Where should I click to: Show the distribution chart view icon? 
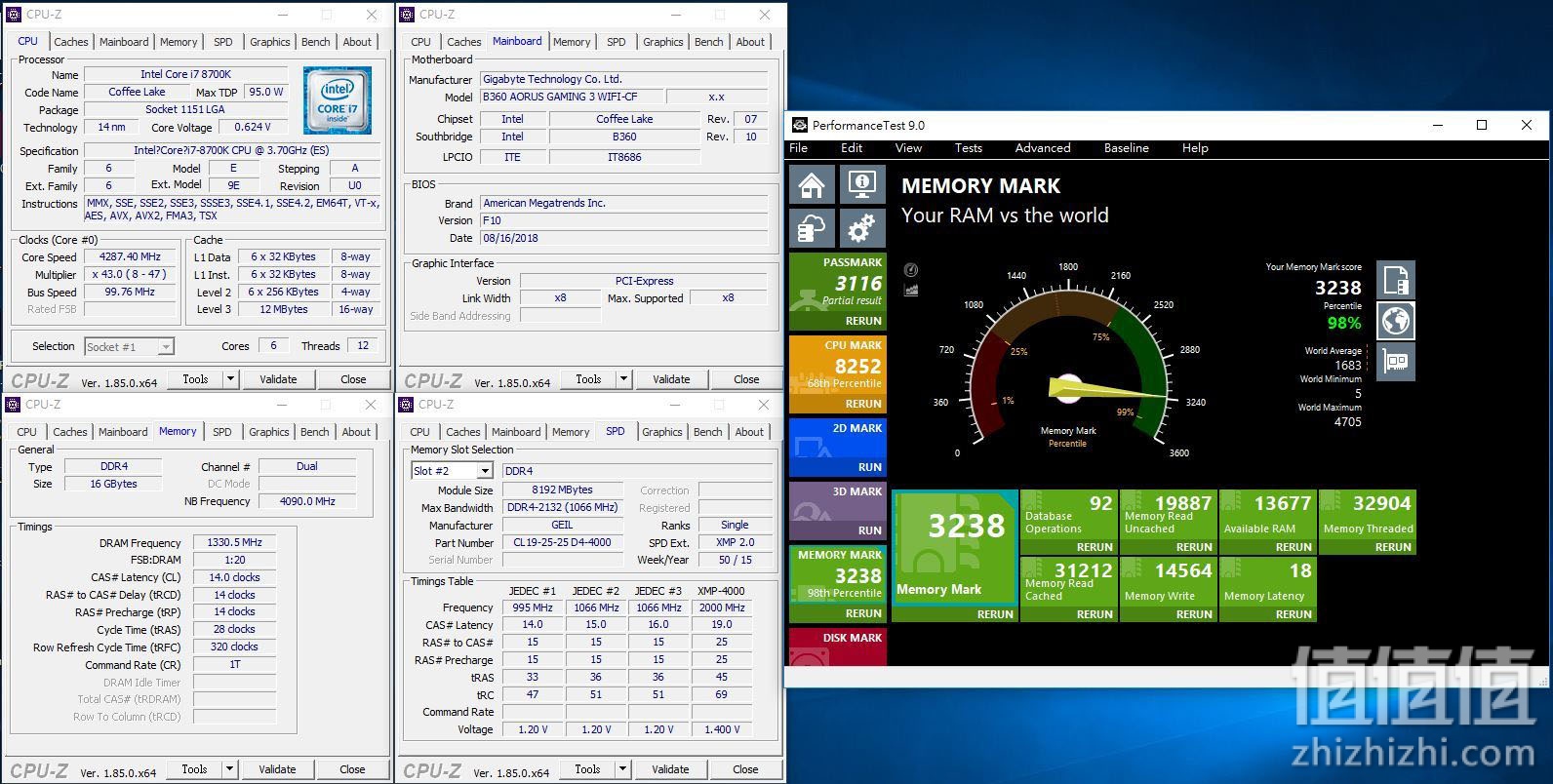point(911,290)
